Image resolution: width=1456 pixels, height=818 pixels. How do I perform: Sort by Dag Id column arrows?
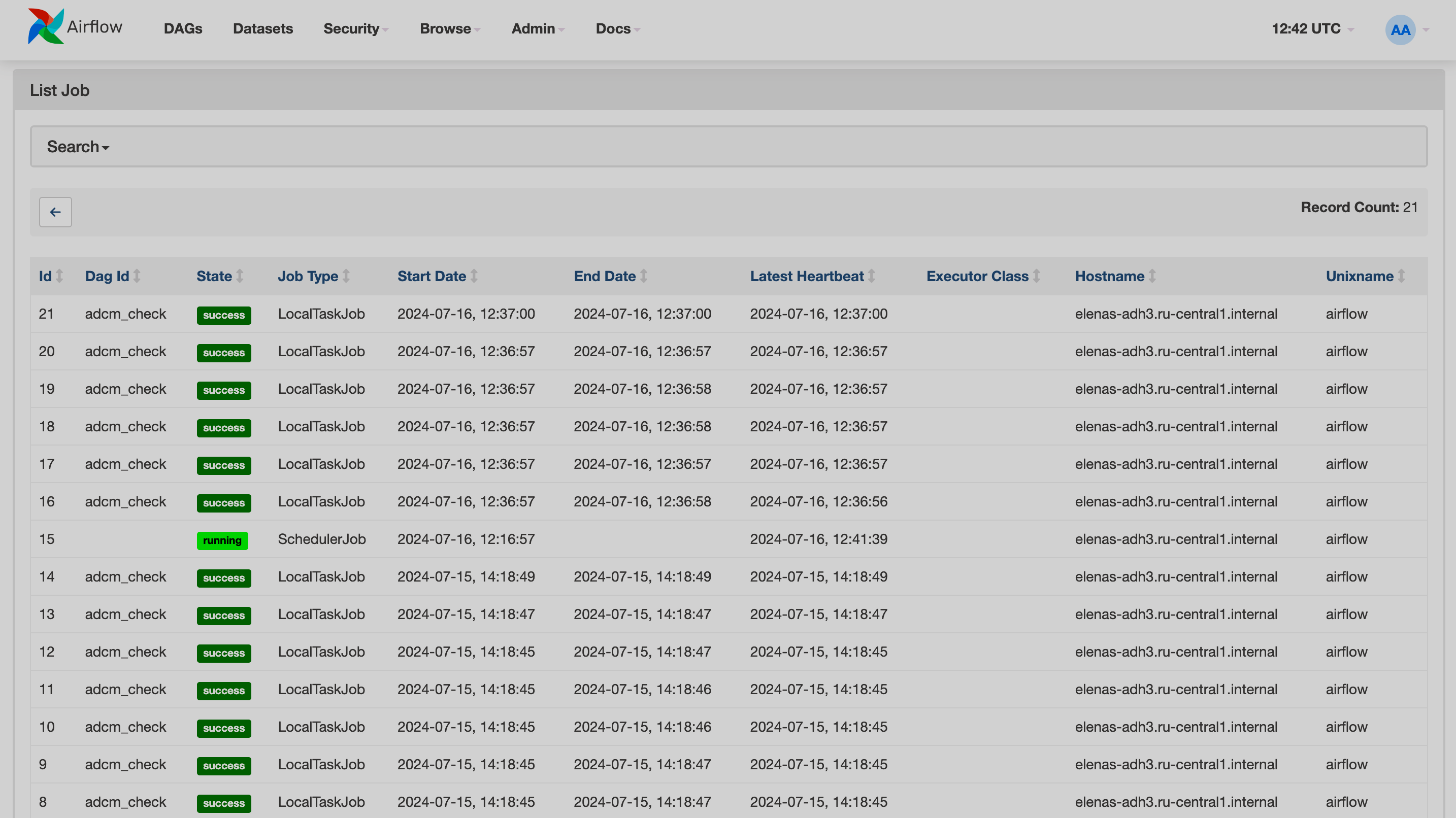[137, 276]
